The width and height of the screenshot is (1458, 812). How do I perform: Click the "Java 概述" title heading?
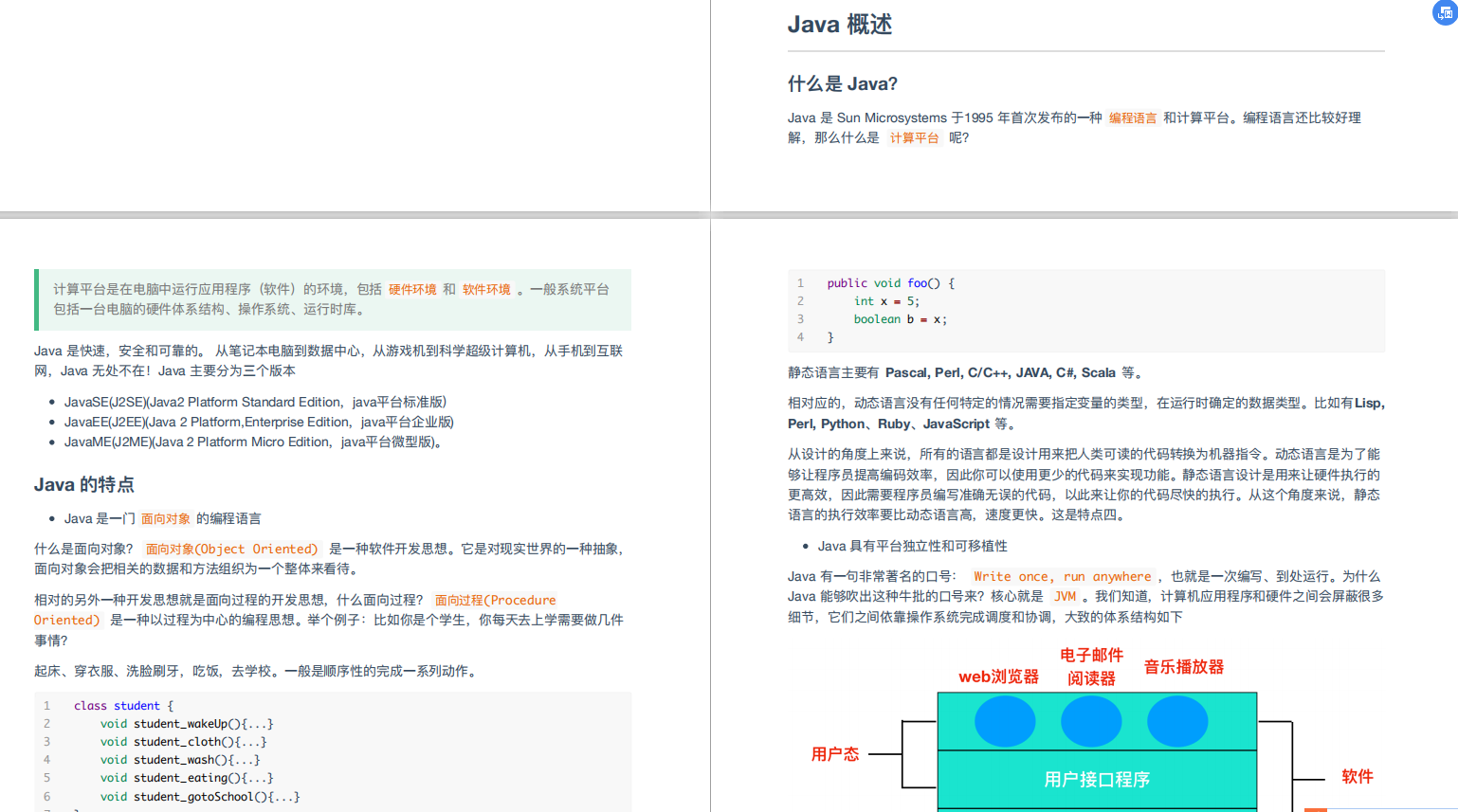(x=840, y=25)
